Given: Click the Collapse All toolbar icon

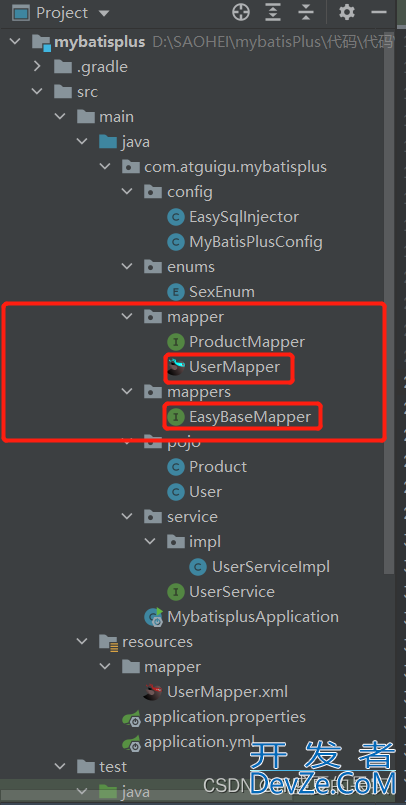Looking at the screenshot, I should coord(306,12).
